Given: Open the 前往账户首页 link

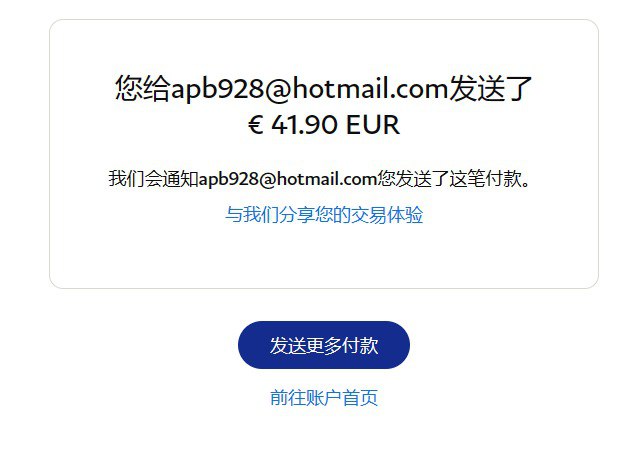Looking at the screenshot, I should click(324, 397).
